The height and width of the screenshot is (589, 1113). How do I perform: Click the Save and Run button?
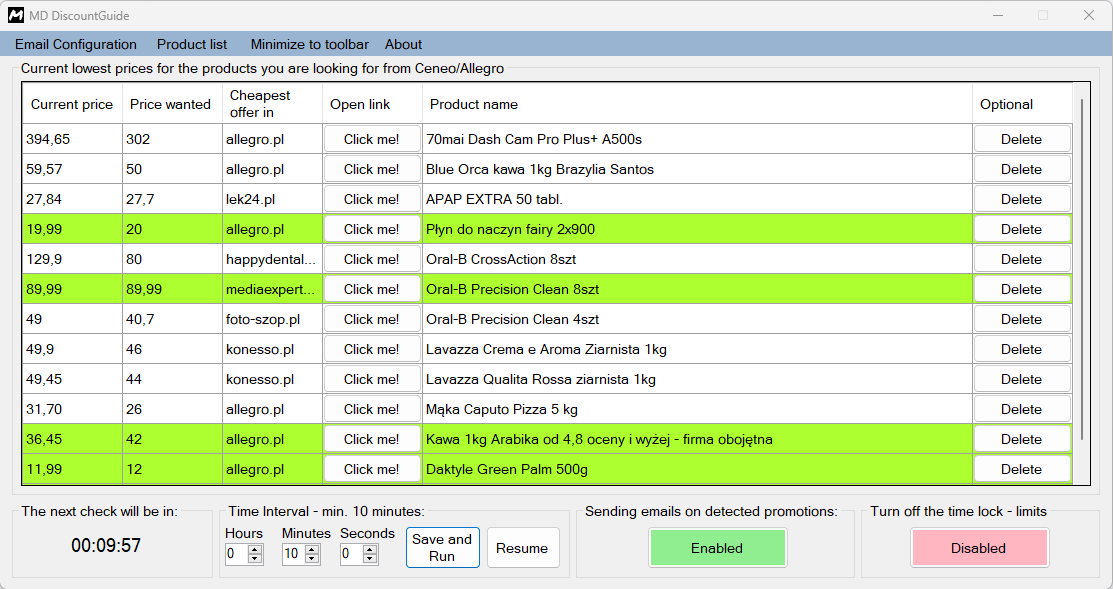tap(442, 547)
